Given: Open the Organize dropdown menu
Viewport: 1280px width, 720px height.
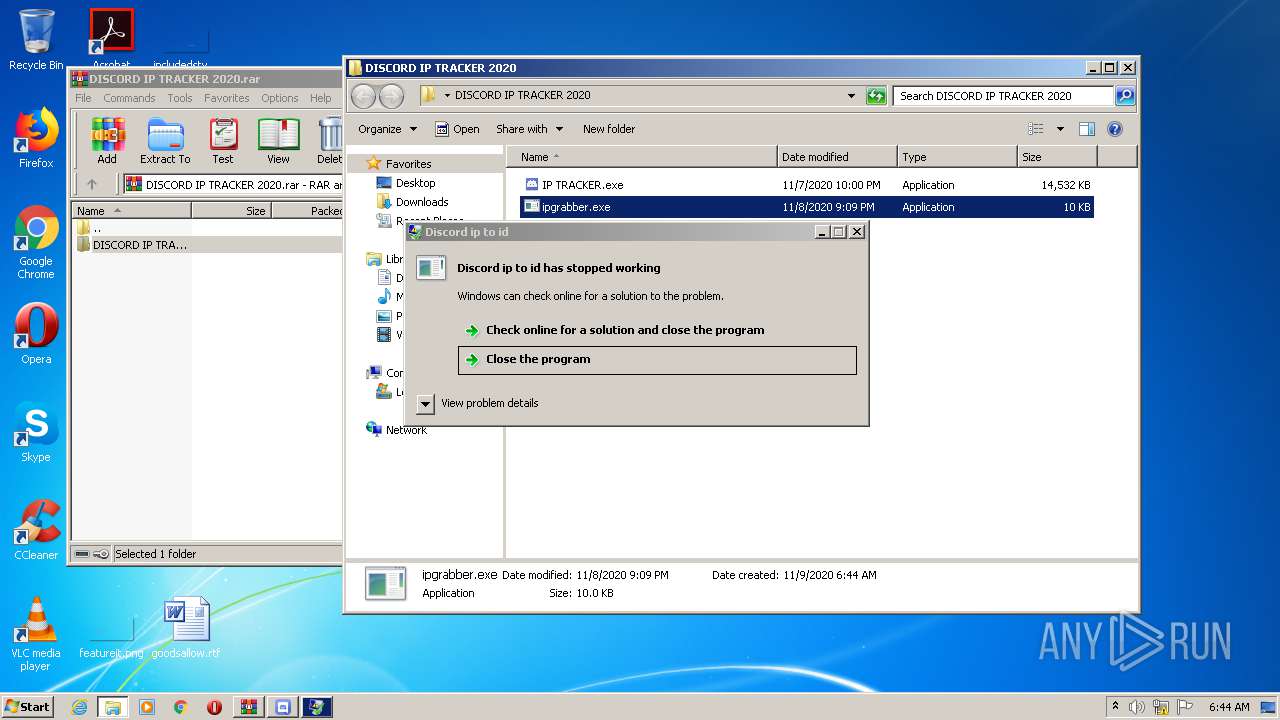Looking at the screenshot, I should pyautogui.click(x=387, y=129).
